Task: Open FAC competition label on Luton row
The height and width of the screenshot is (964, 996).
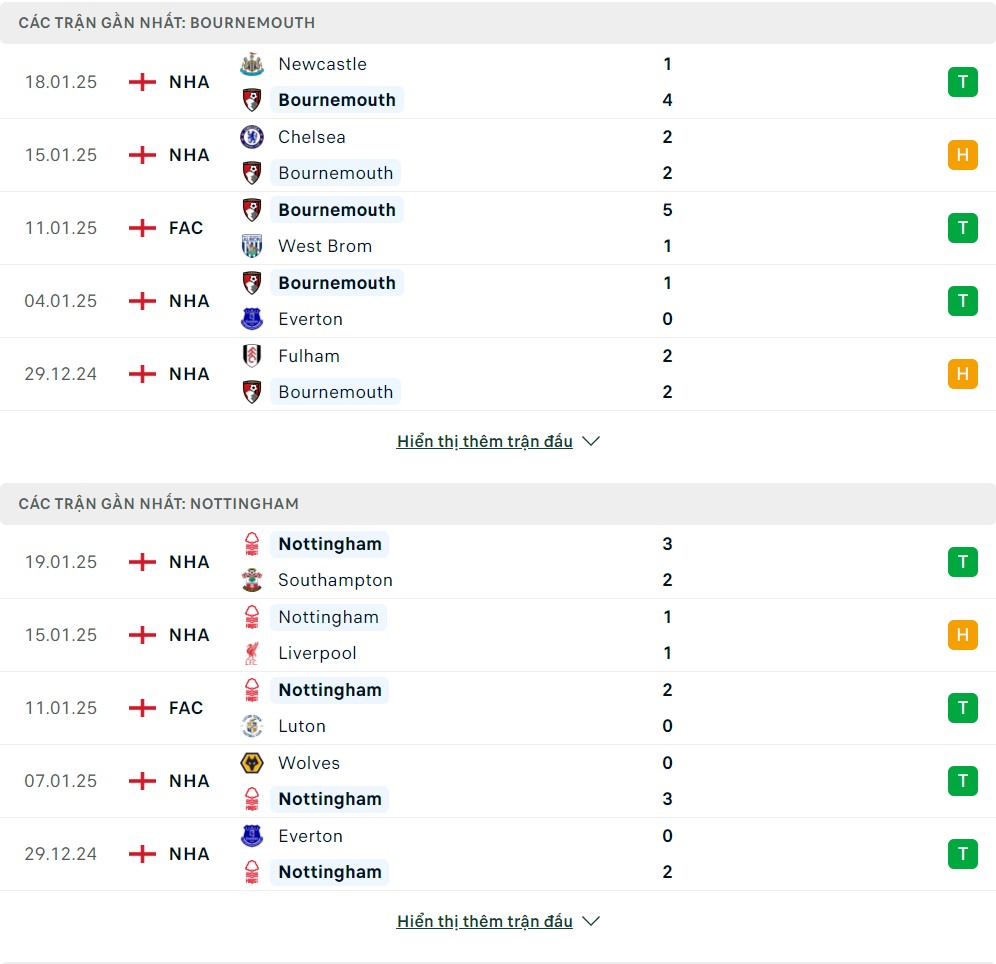Action: click(x=186, y=708)
